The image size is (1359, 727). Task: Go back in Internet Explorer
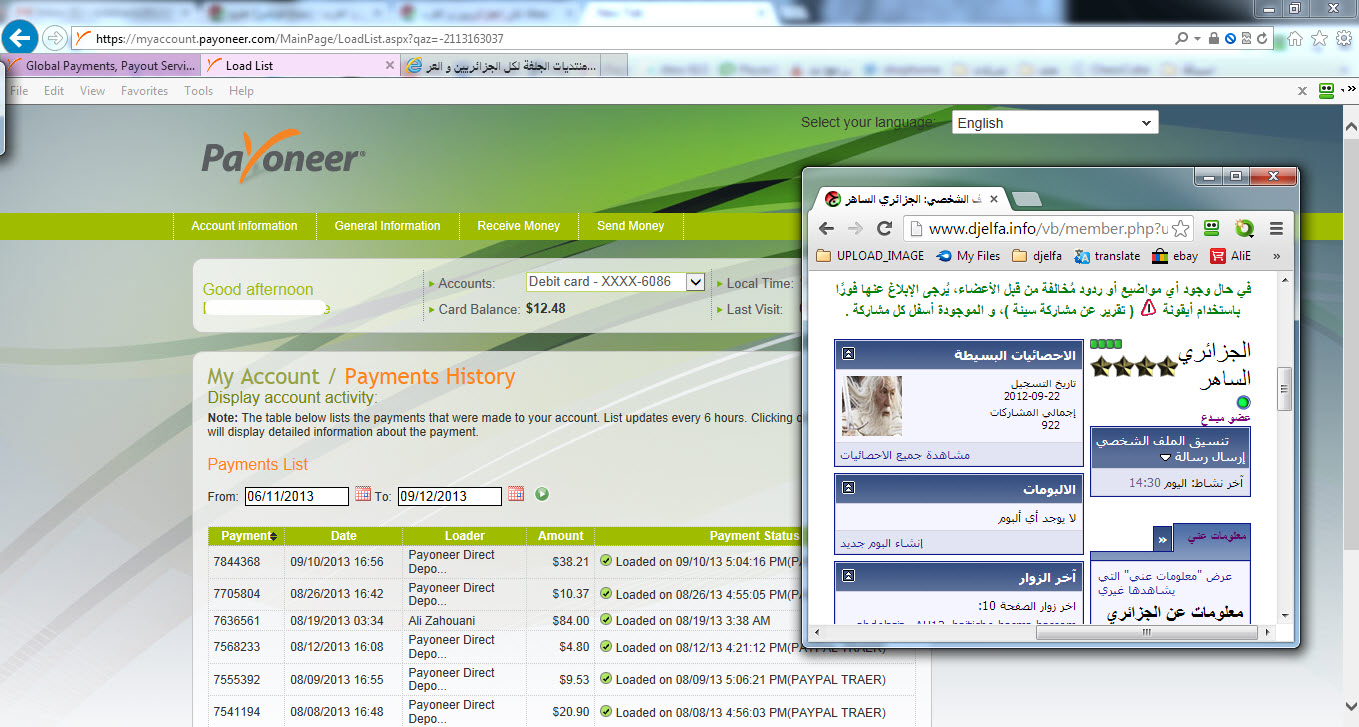point(21,39)
